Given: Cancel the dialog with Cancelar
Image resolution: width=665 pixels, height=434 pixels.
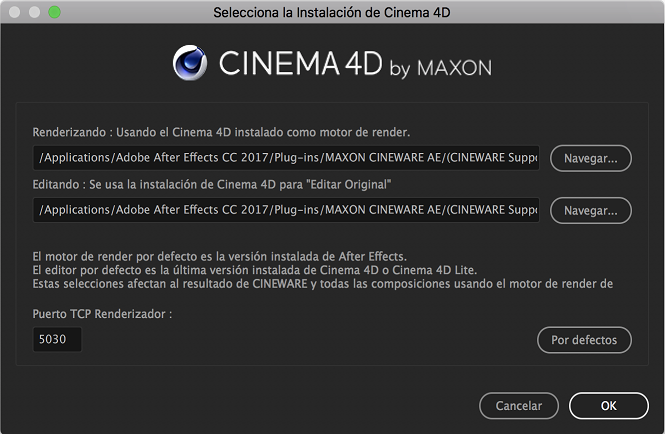Looking at the screenshot, I should (x=519, y=405).
